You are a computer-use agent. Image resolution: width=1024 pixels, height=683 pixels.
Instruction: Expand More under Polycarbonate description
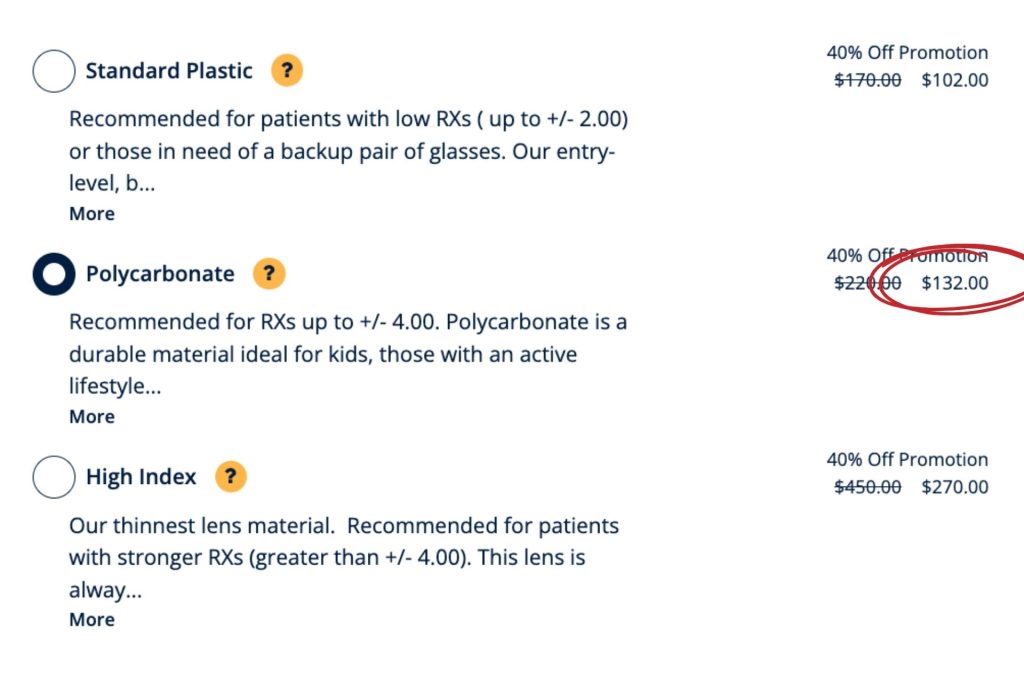coord(91,416)
